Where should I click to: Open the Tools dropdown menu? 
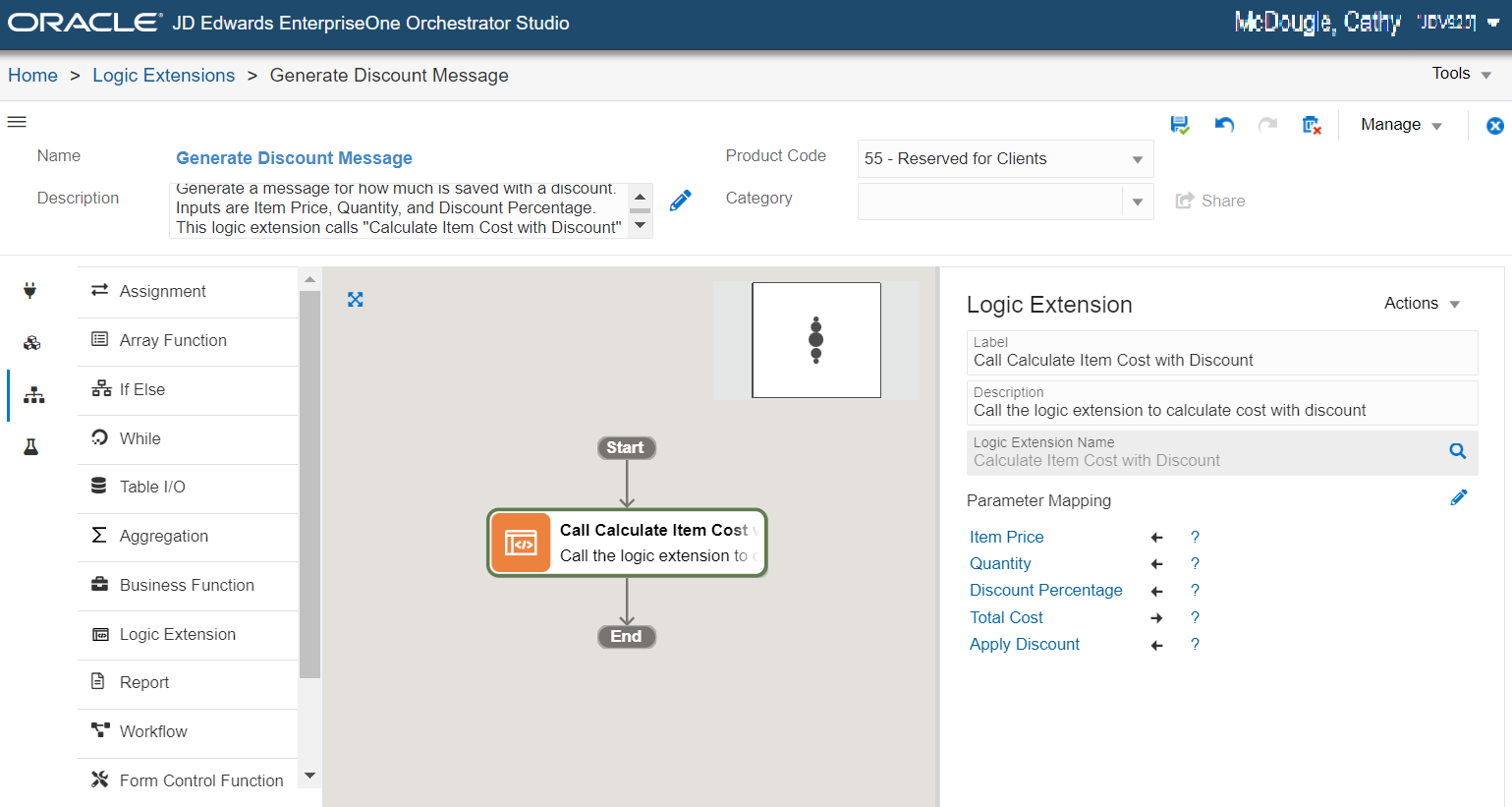coord(1461,74)
